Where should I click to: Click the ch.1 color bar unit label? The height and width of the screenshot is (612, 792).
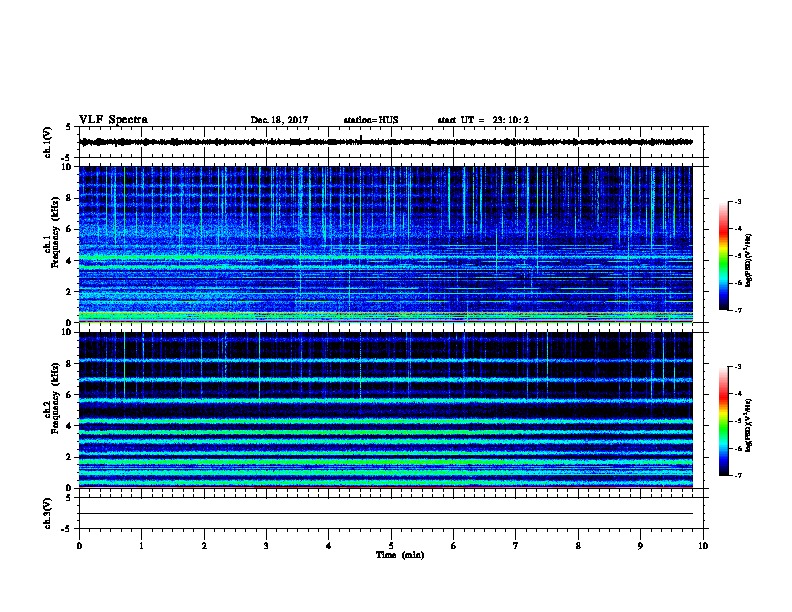749,260
